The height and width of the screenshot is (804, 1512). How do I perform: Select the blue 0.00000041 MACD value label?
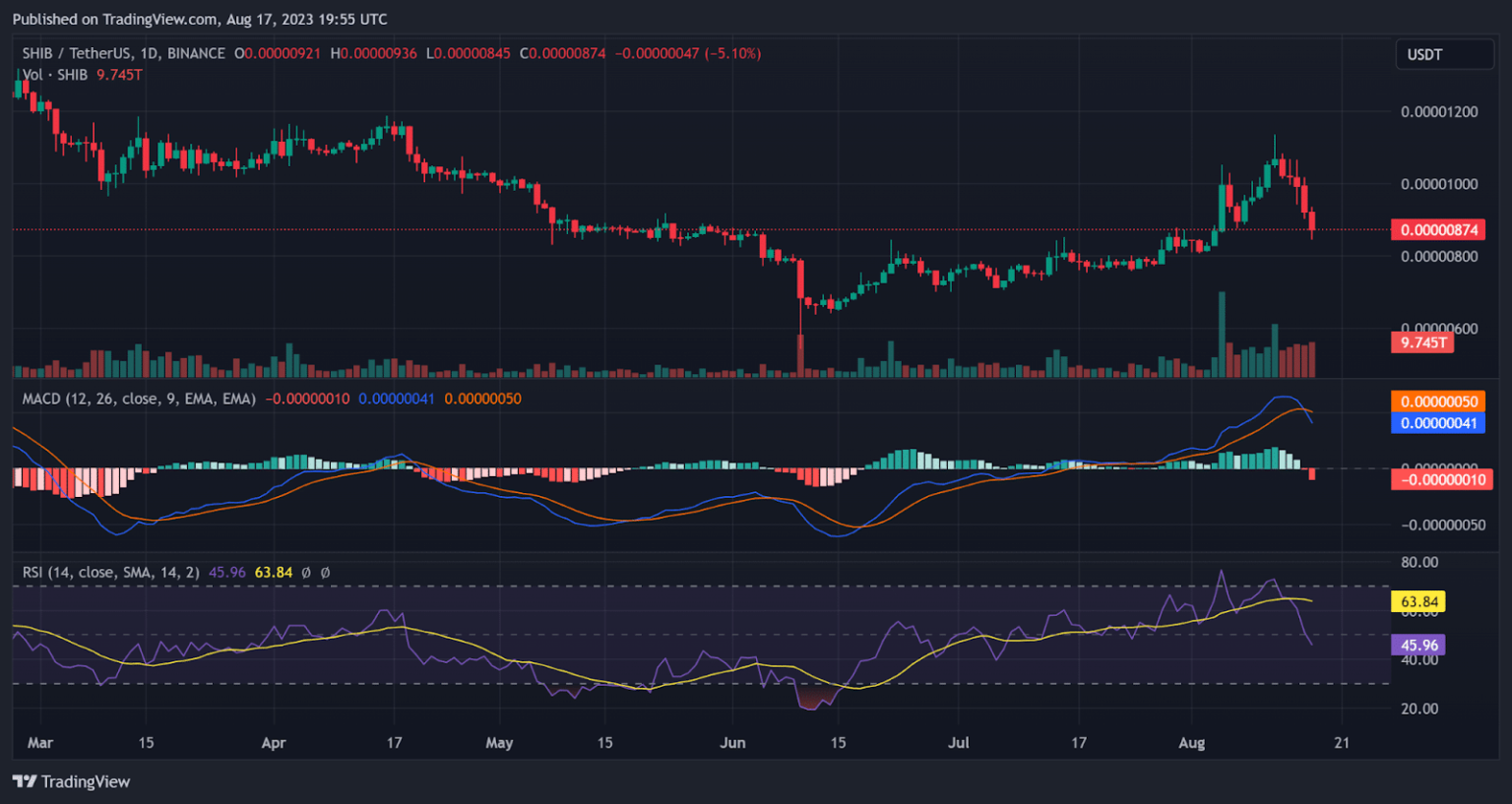1438,423
